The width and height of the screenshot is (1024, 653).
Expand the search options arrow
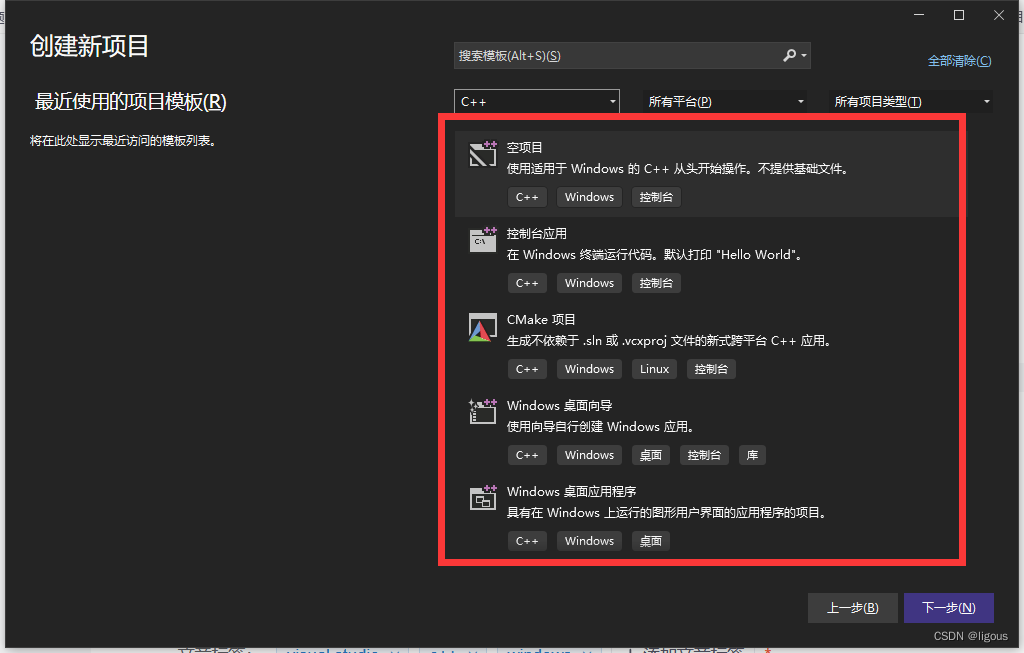point(804,56)
